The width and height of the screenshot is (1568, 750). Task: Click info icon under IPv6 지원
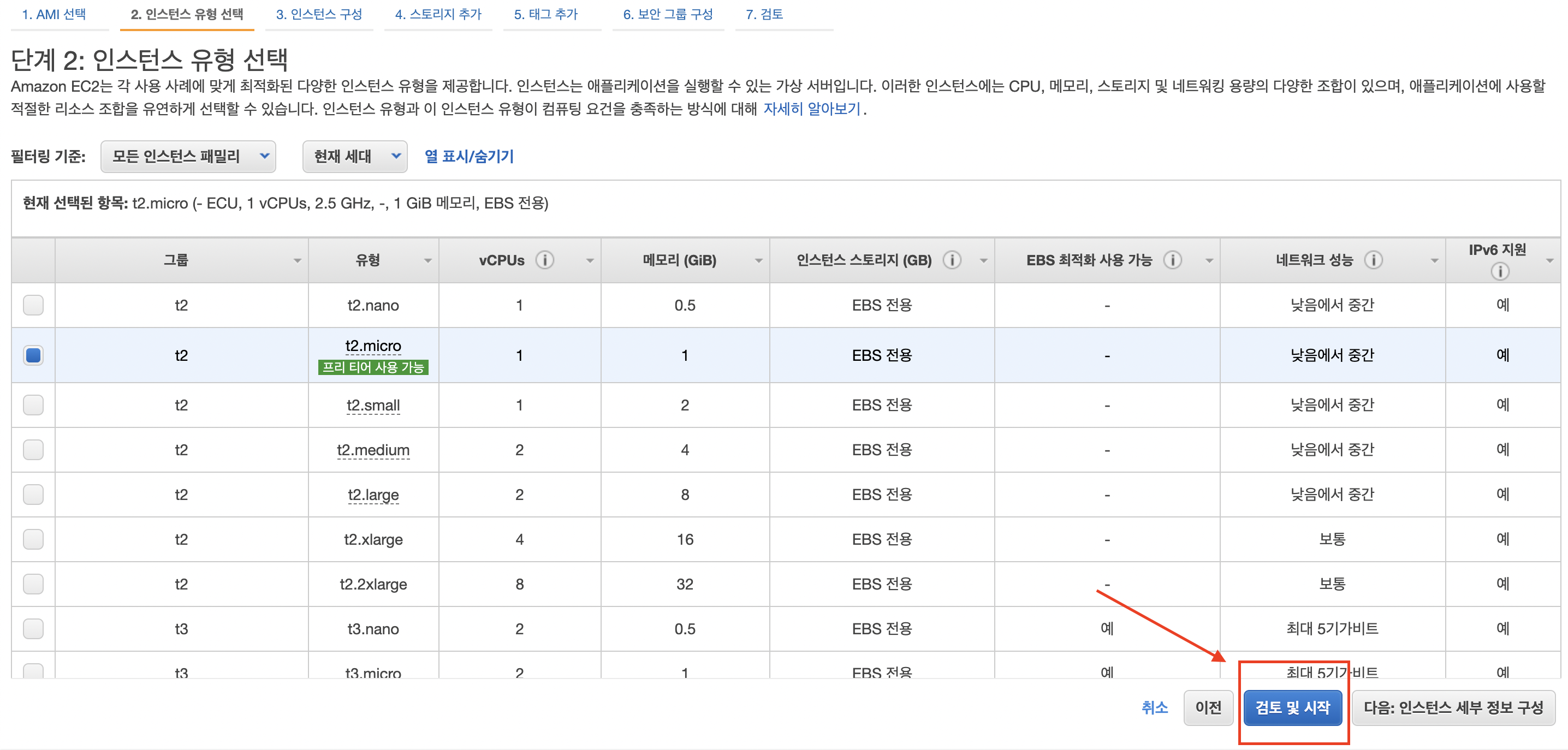1499,271
